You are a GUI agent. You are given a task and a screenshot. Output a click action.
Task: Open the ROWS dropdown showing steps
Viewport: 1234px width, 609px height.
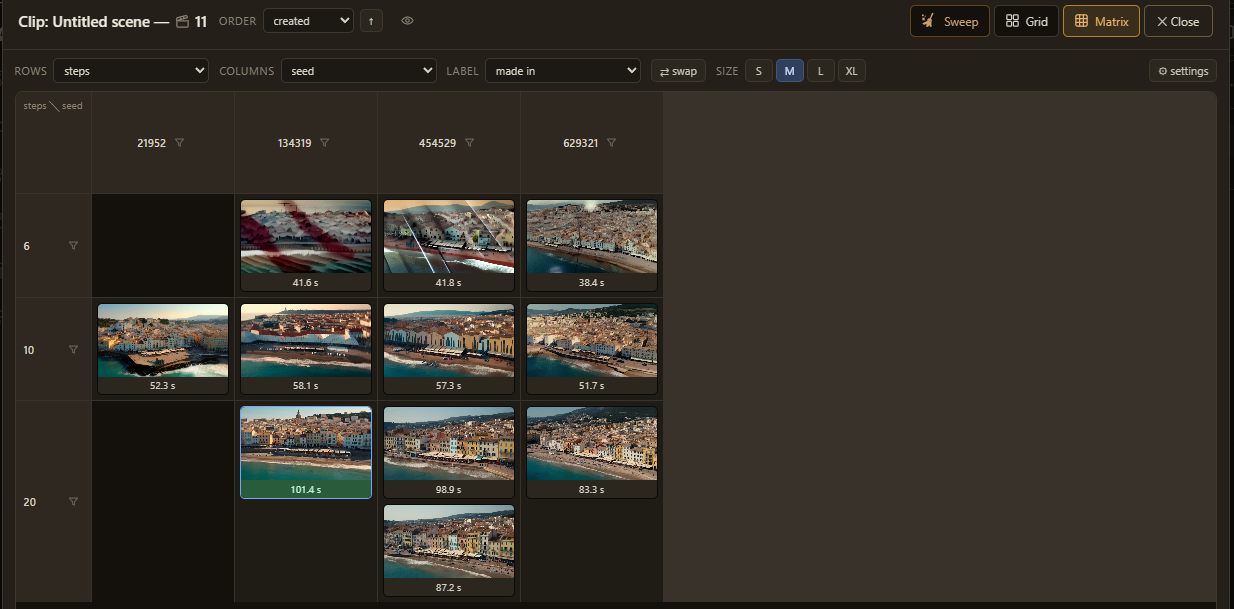pyautogui.click(x=130, y=71)
